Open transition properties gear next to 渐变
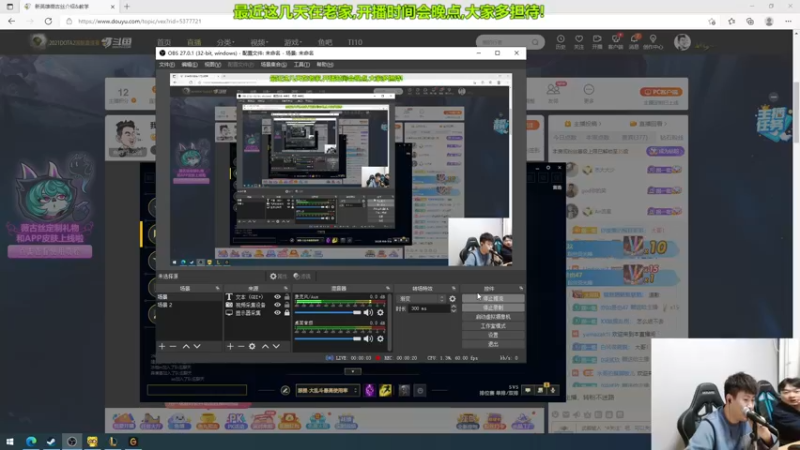The image size is (800, 450). (x=453, y=298)
